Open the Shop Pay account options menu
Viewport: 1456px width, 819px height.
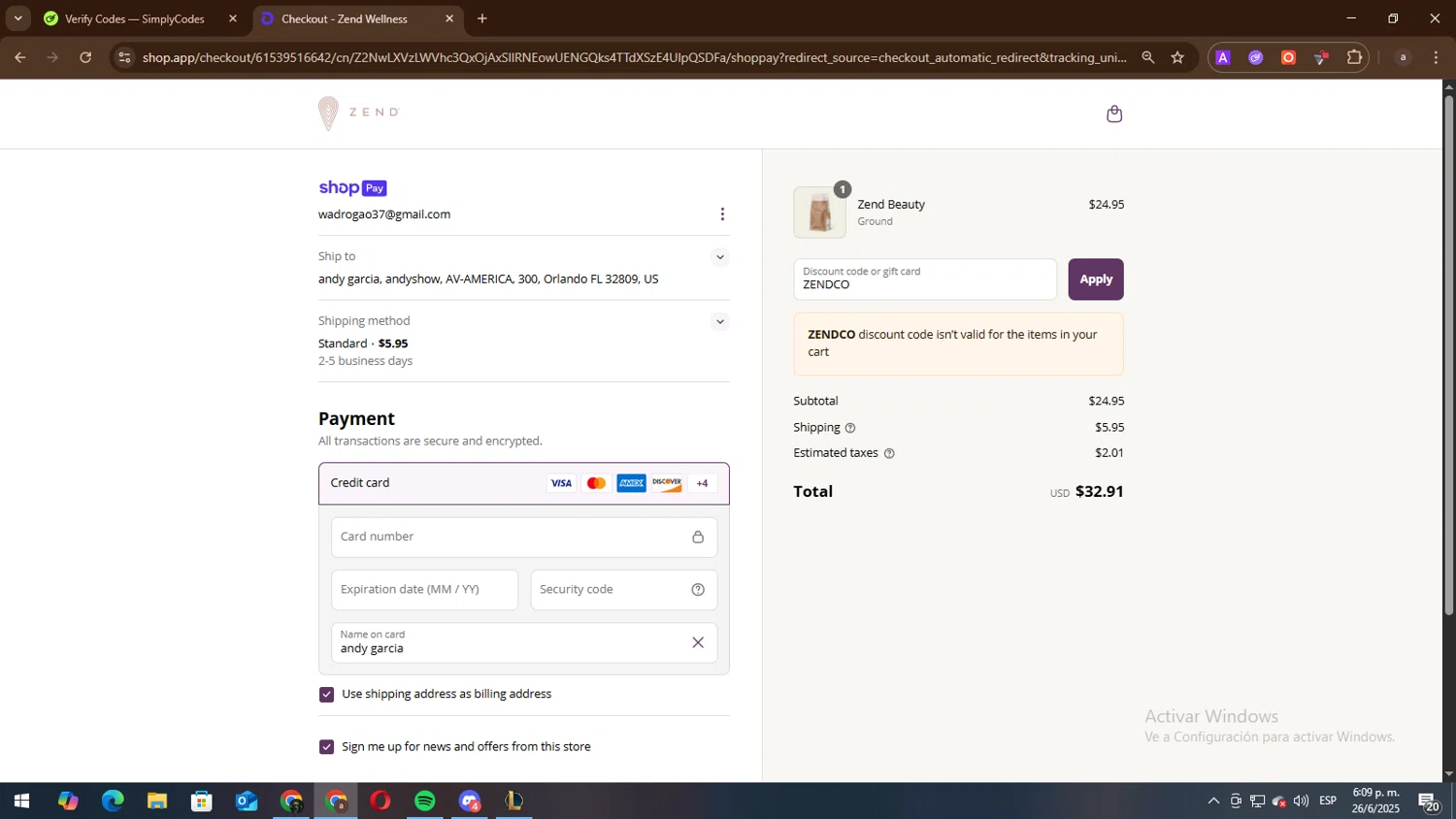point(721,214)
